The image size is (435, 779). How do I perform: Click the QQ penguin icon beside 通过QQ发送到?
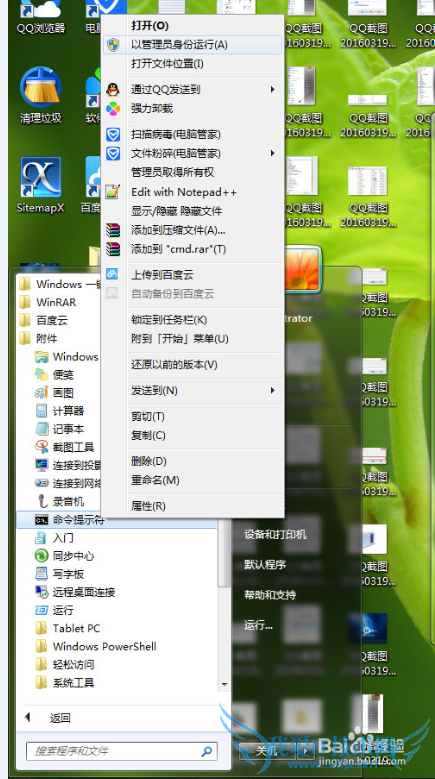click(113, 89)
